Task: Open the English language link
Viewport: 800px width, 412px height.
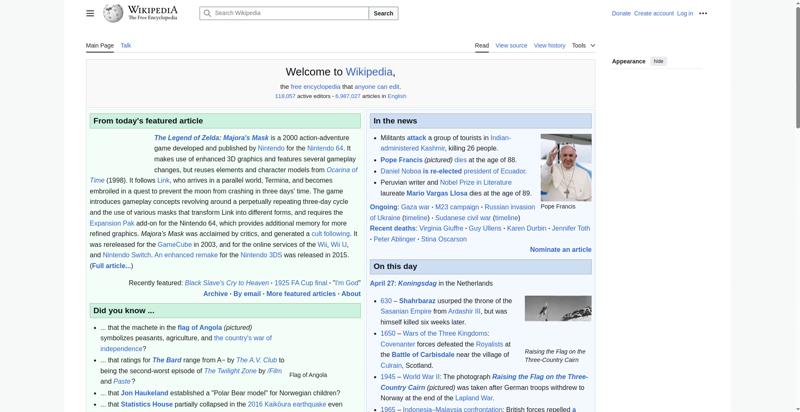Action: 396,96
